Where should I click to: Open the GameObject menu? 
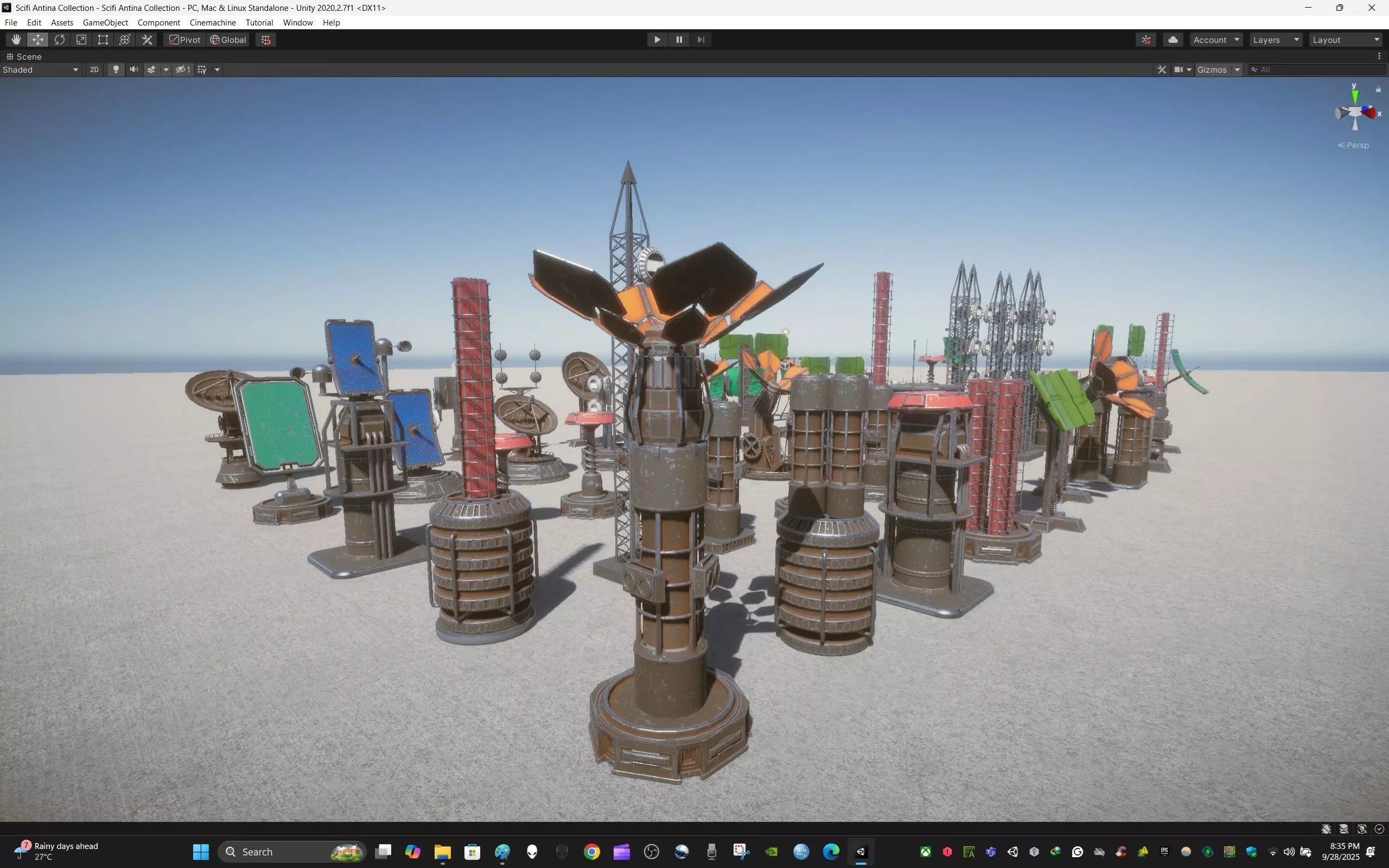(x=105, y=22)
